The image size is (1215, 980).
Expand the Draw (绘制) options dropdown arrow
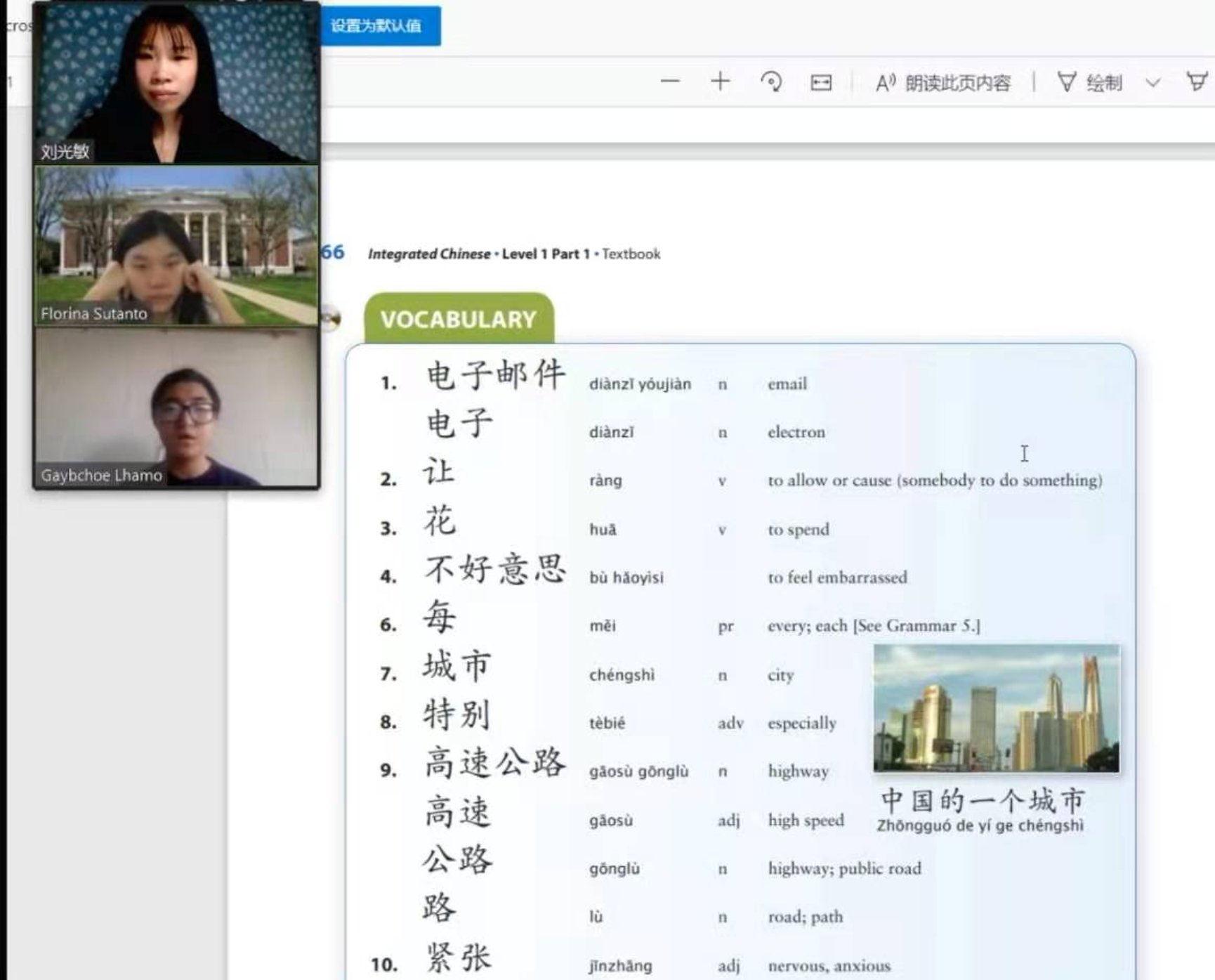pos(1152,83)
